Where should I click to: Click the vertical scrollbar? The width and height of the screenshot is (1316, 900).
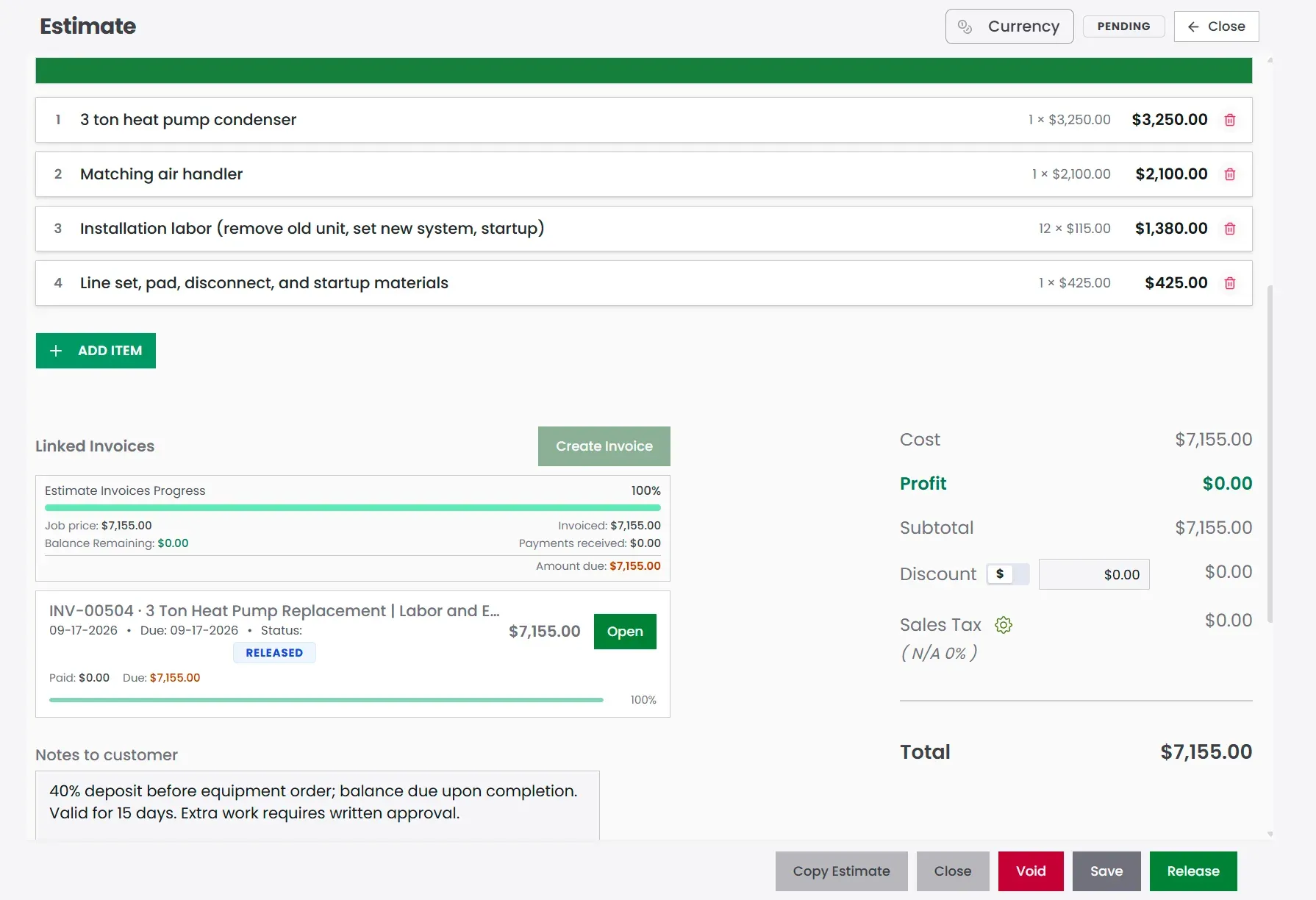pyautogui.click(x=1270, y=454)
